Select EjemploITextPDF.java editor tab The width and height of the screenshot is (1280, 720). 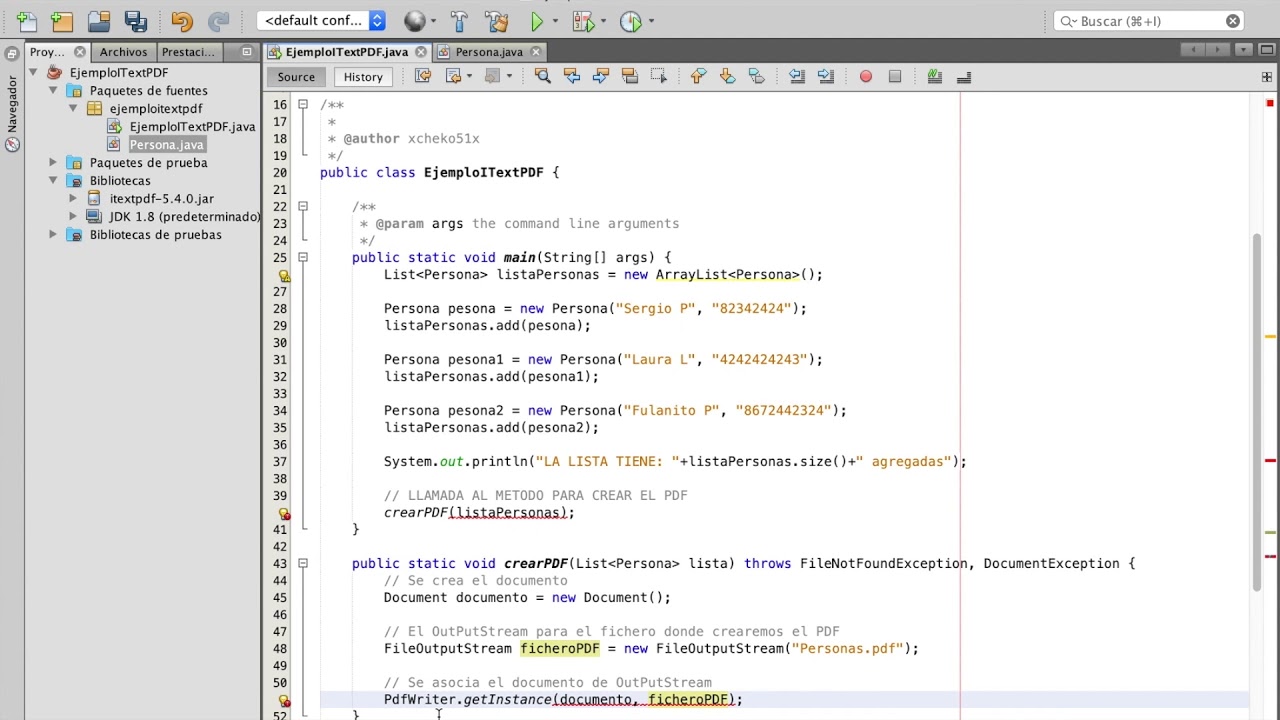click(346, 52)
